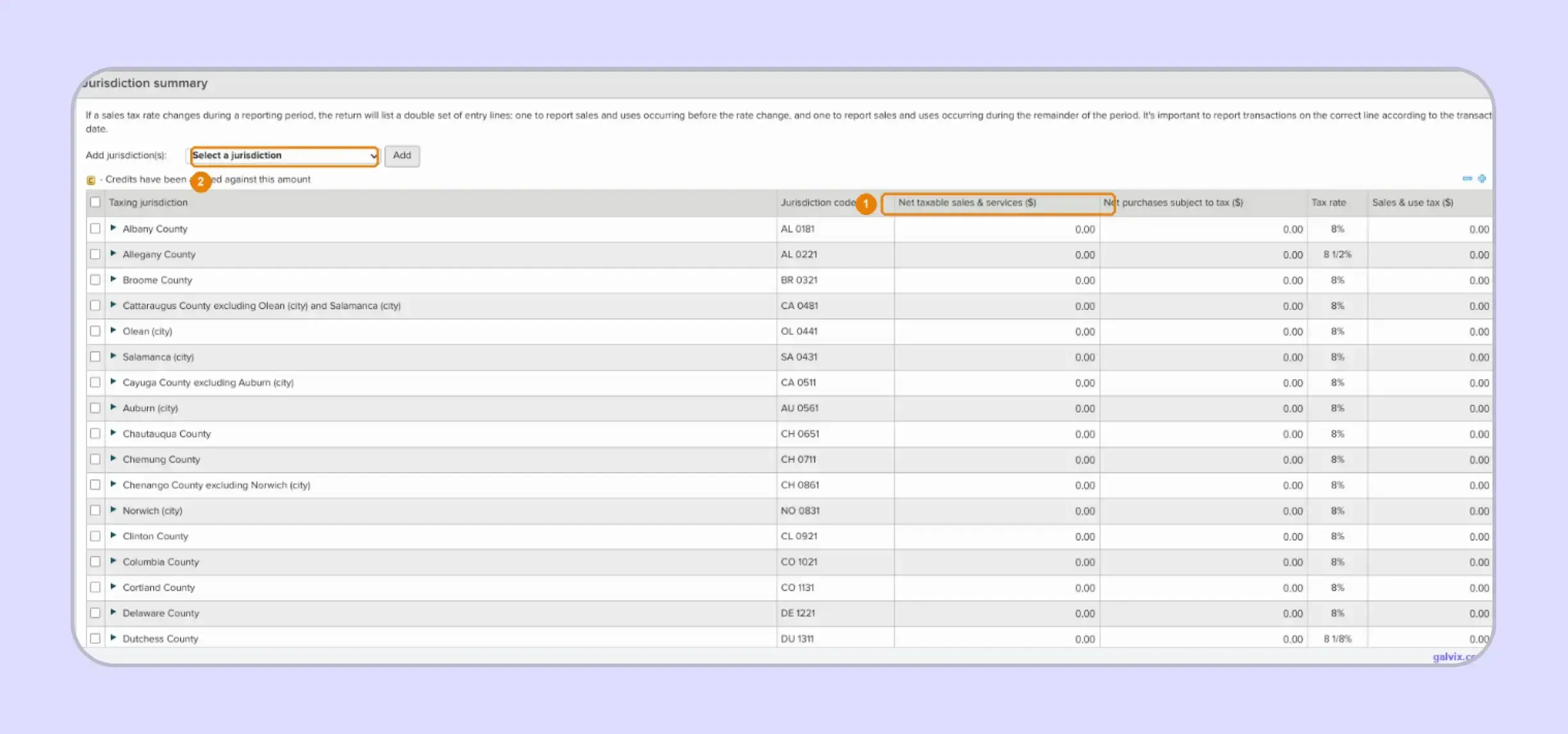
Task: Click the credits 'C' legend icon
Action: click(x=91, y=180)
